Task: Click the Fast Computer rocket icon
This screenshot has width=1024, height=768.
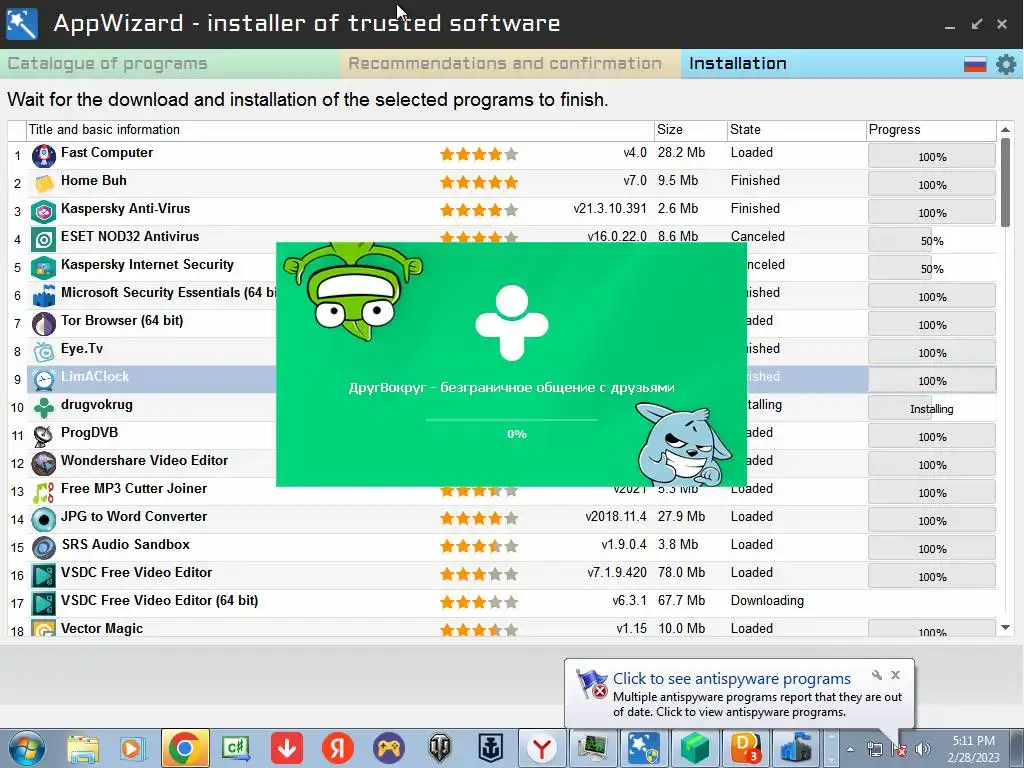Action: pyautogui.click(x=44, y=156)
